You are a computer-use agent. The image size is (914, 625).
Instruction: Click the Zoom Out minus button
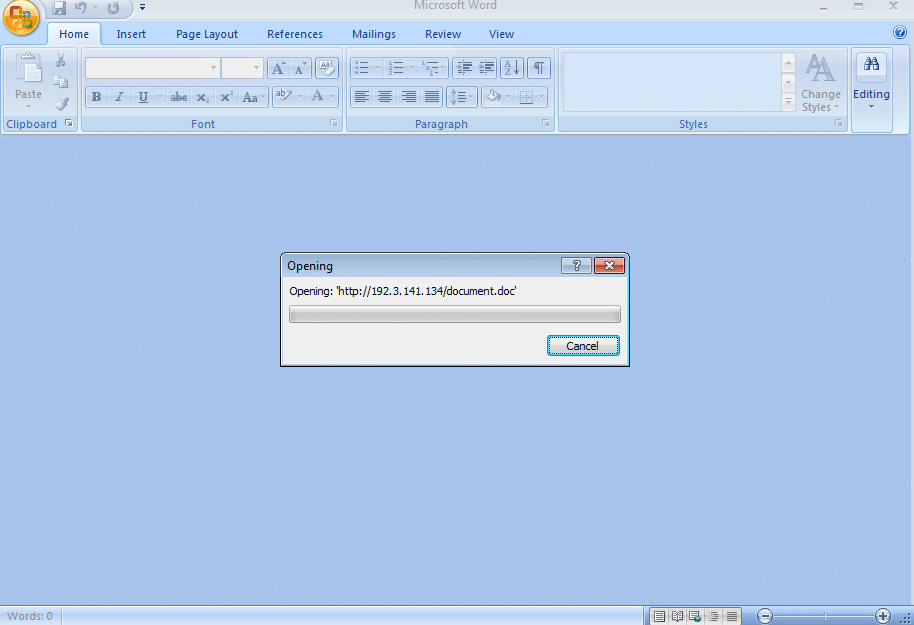(765, 616)
